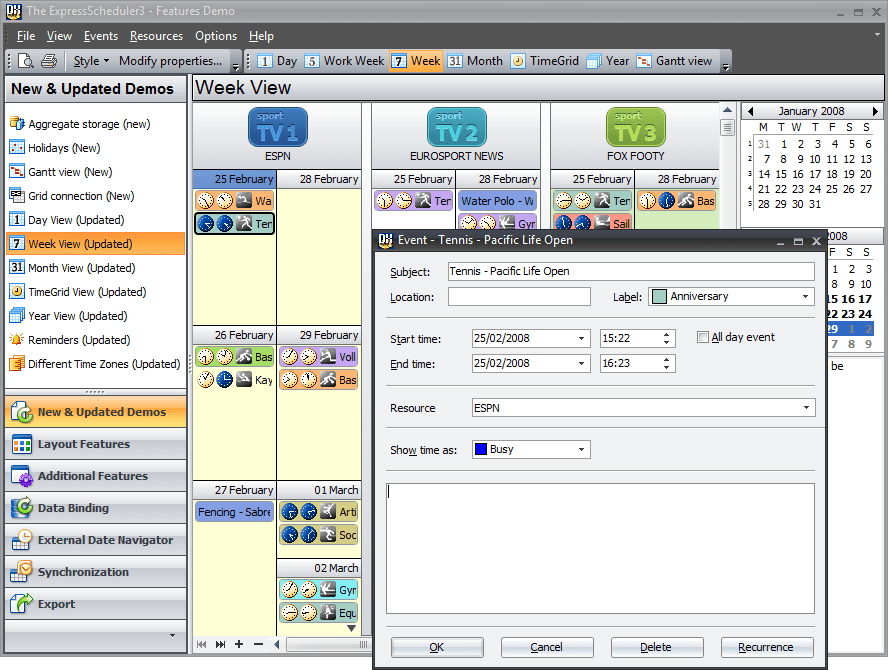
Task: Click the Subject input field
Action: [x=631, y=271]
